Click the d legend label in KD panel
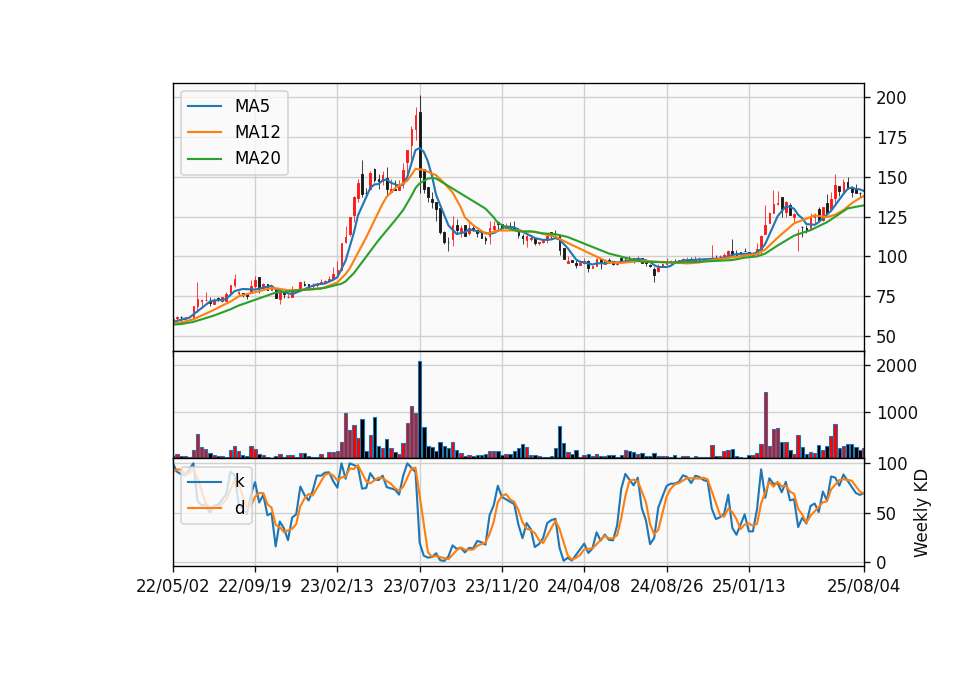The height and width of the screenshot is (690, 960). [x=239, y=508]
